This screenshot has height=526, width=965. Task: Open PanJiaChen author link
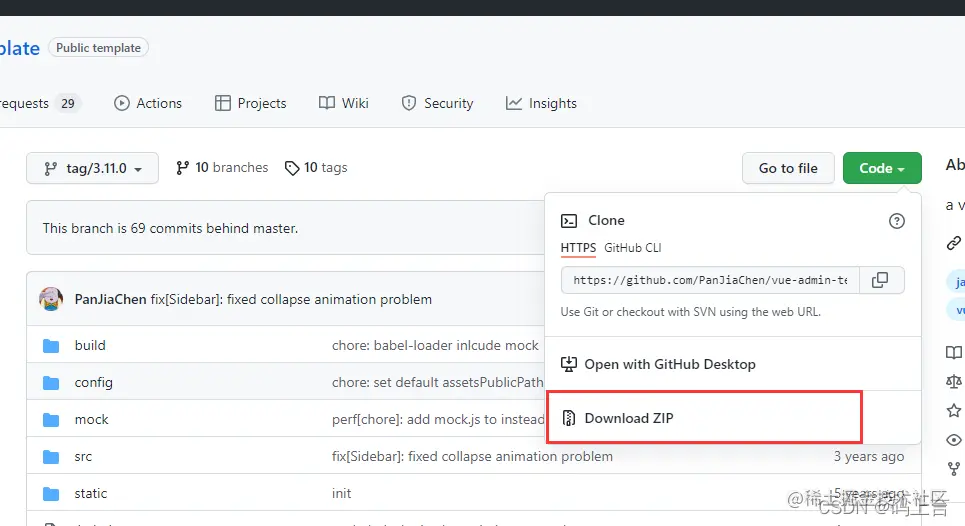[110, 300]
